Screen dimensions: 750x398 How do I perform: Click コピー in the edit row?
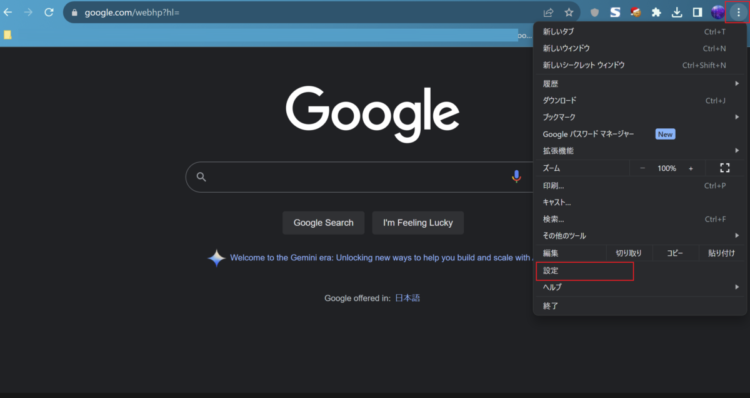coord(675,253)
